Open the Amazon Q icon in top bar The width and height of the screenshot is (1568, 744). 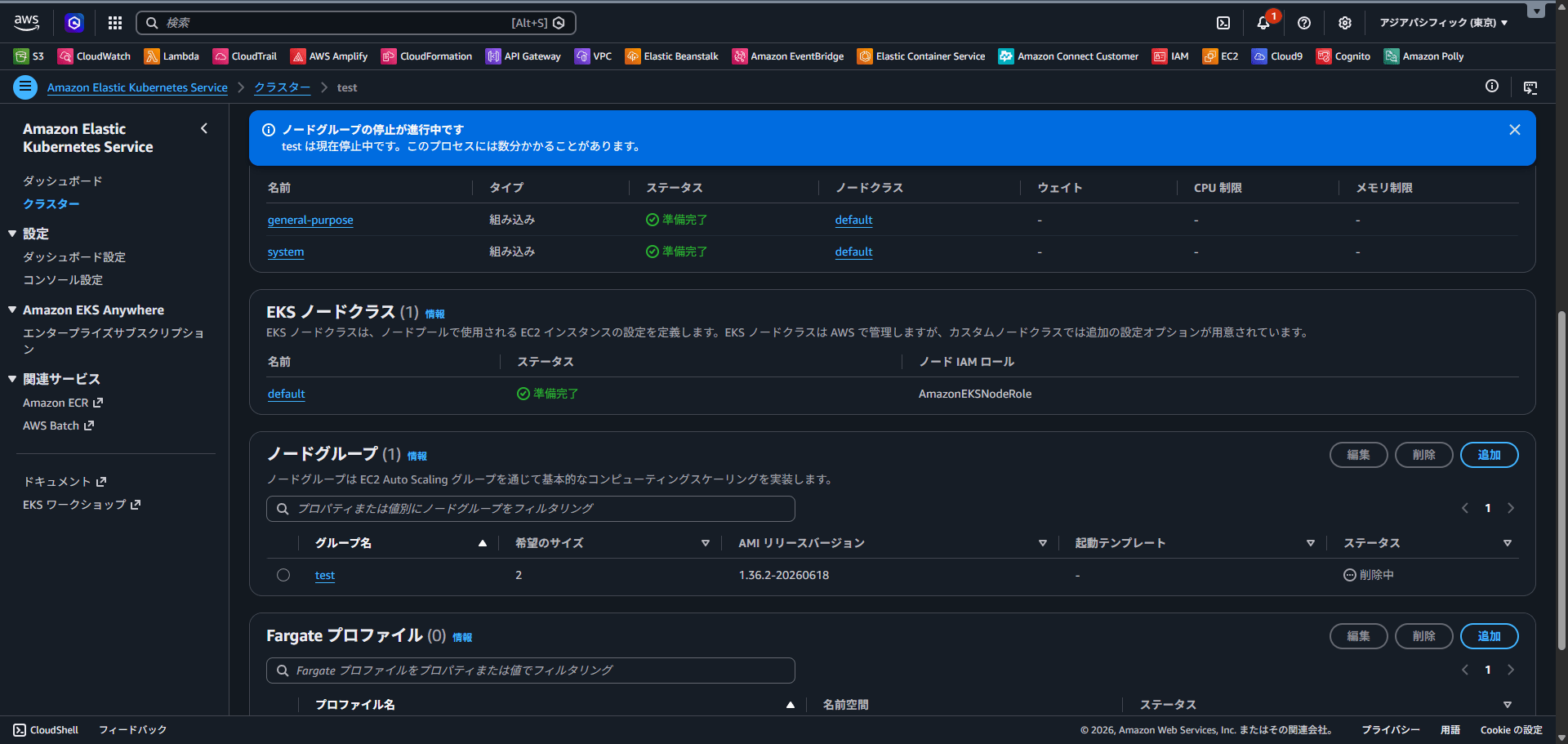(74, 23)
